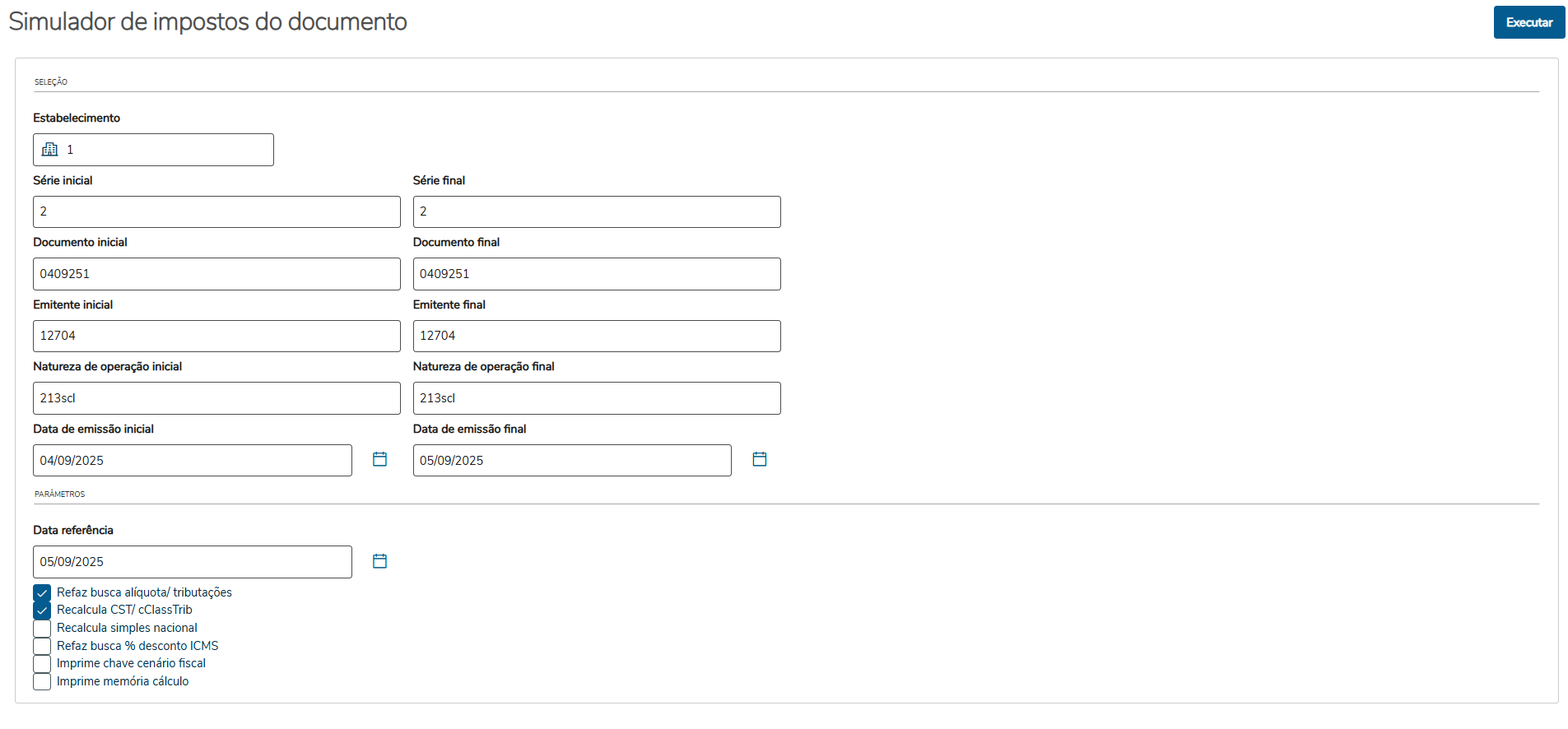Click the Executar button
This screenshot has height=729, width=1568.
(x=1528, y=22)
